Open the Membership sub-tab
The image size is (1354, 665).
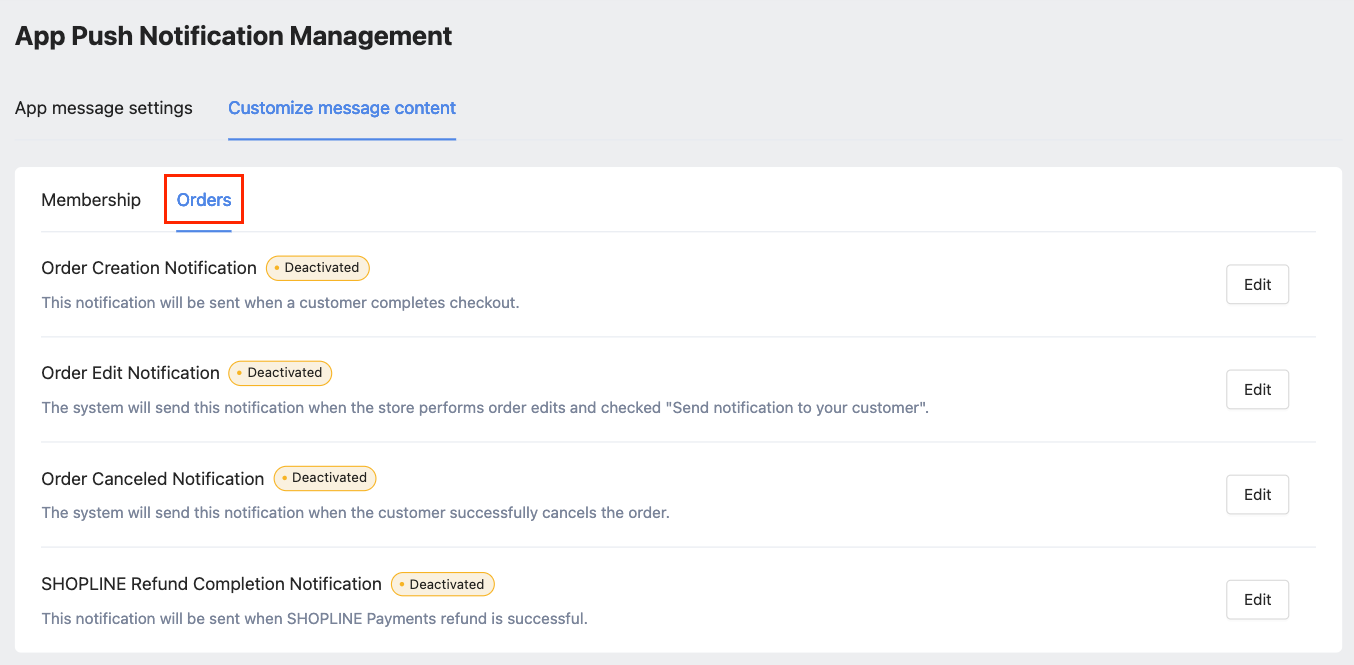pos(91,200)
